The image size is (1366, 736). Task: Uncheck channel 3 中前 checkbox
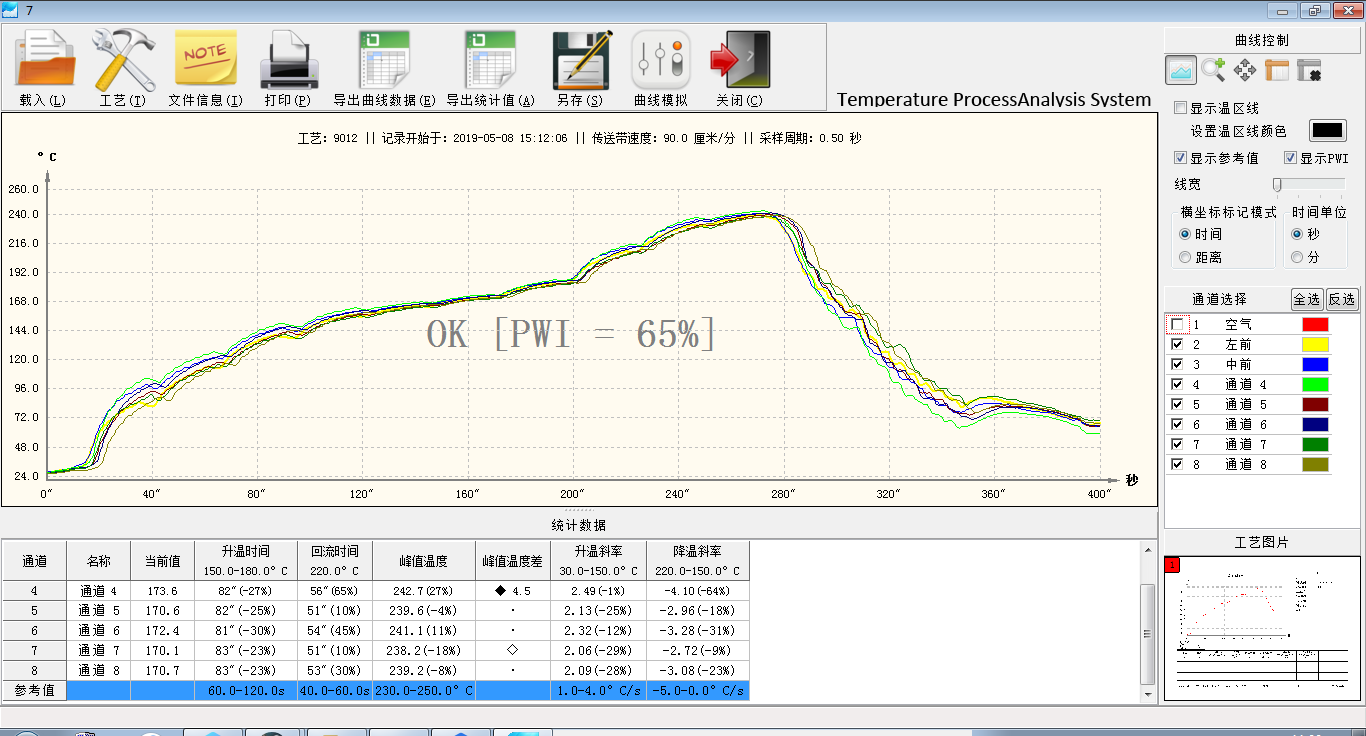click(x=1177, y=364)
